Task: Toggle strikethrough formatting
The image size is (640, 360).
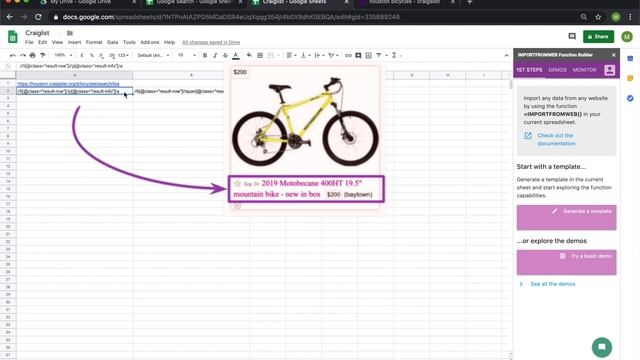Action: point(225,55)
